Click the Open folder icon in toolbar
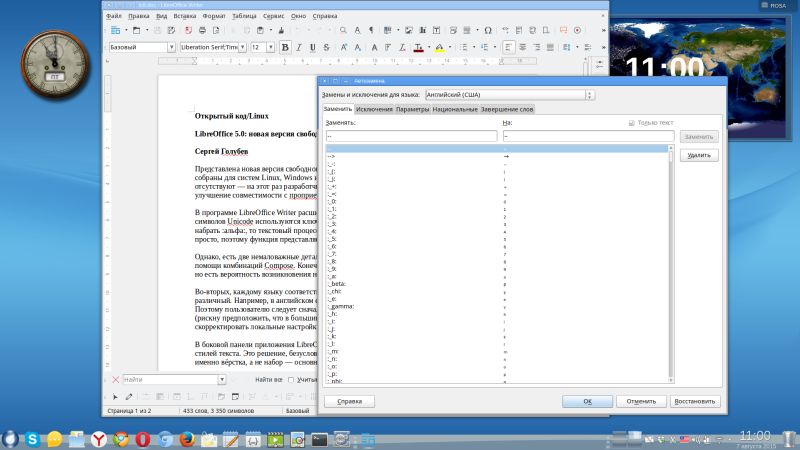The height and width of the screenshot is (450, 800). pos(136,31)
